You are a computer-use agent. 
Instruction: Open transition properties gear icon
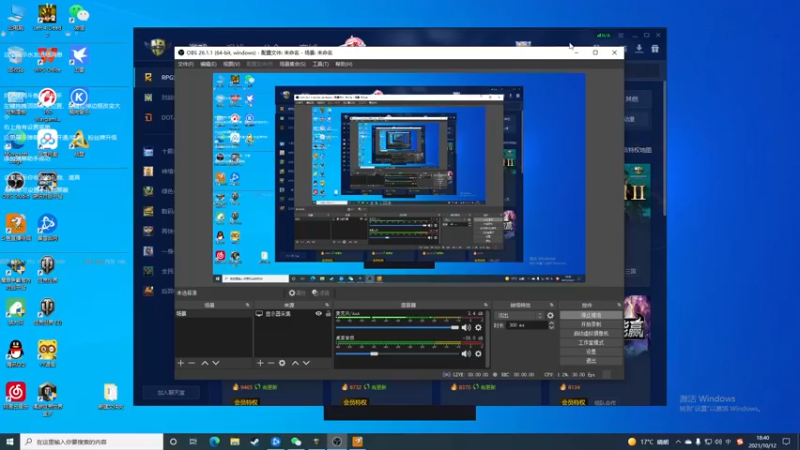(x=550, y=315)
